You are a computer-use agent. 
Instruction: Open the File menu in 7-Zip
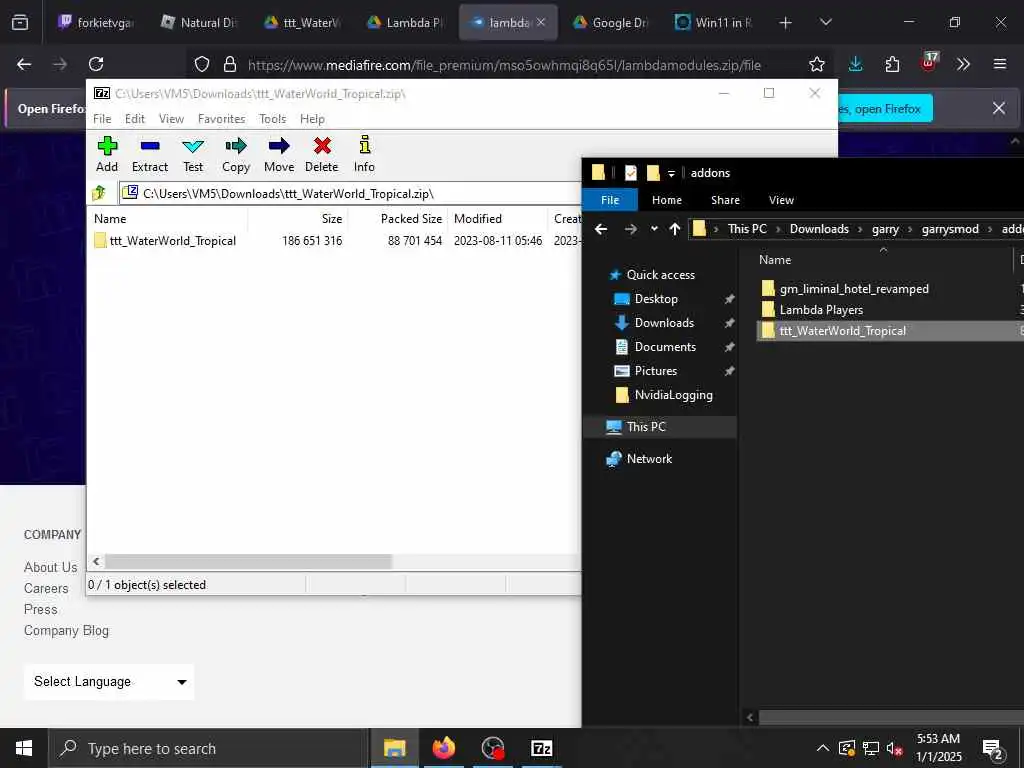pyautogui.click(x=102, y=119)
